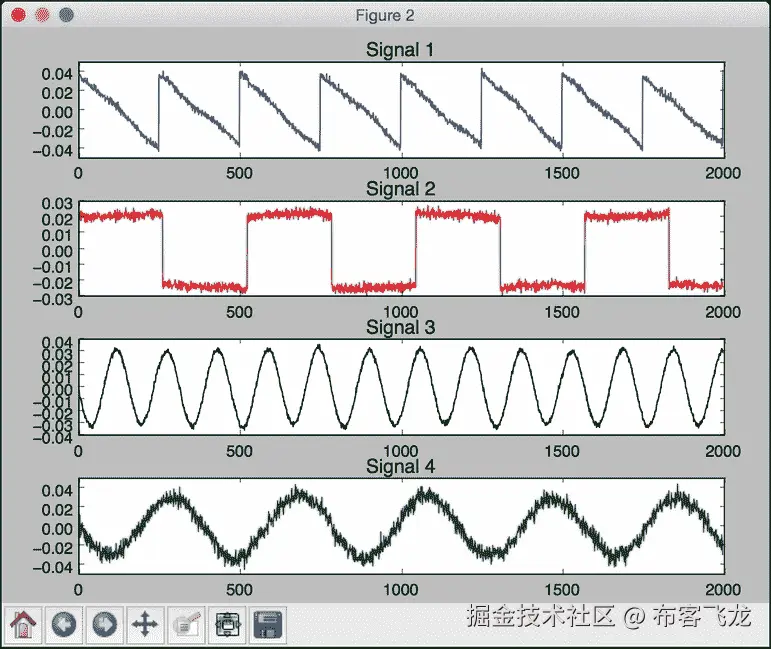771x649 pixels.
Task: Click Signal 4 y-axis label 0.00
Action: (57, 529)
